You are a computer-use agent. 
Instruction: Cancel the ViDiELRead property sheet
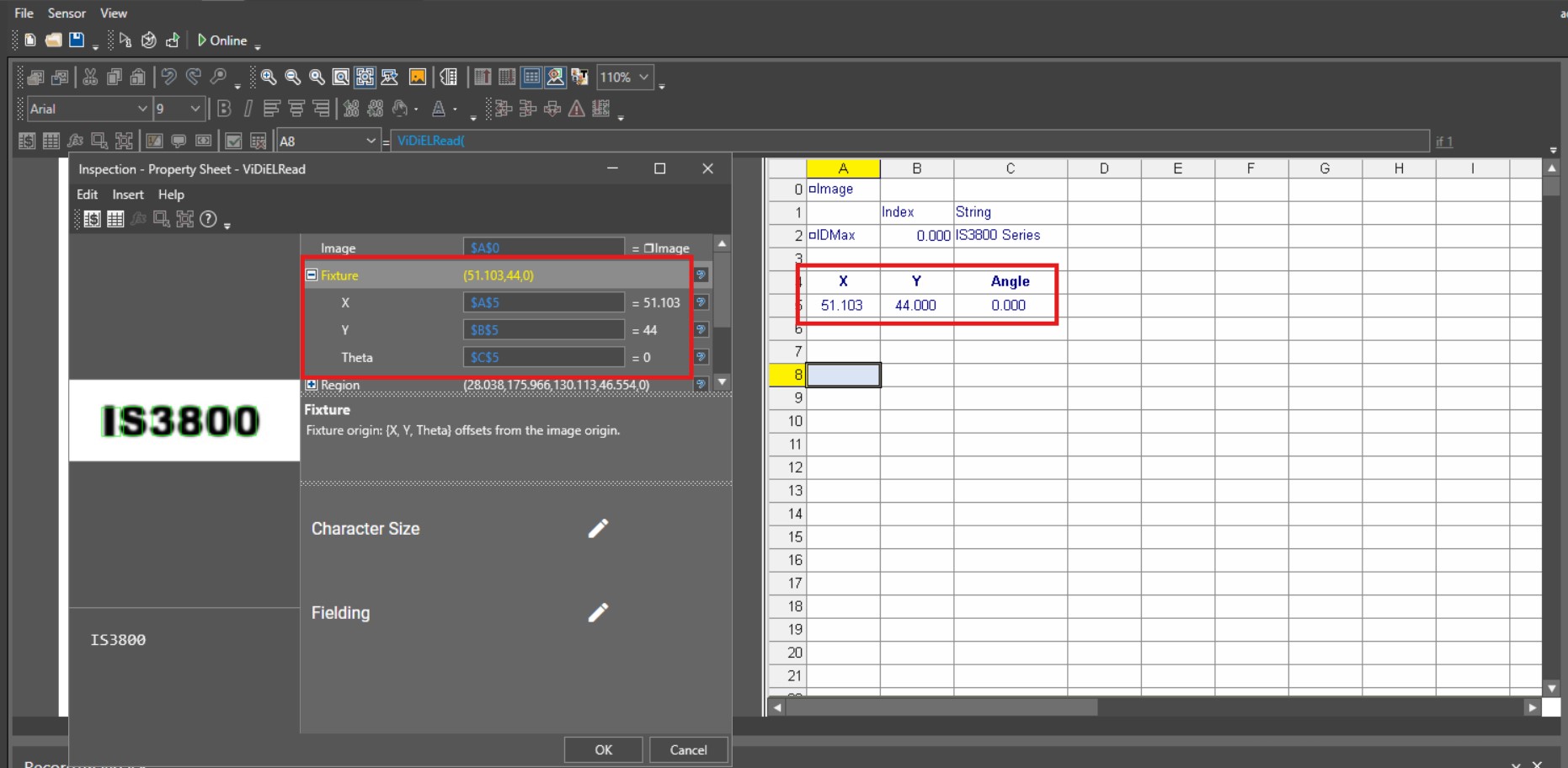click(688, 749)
